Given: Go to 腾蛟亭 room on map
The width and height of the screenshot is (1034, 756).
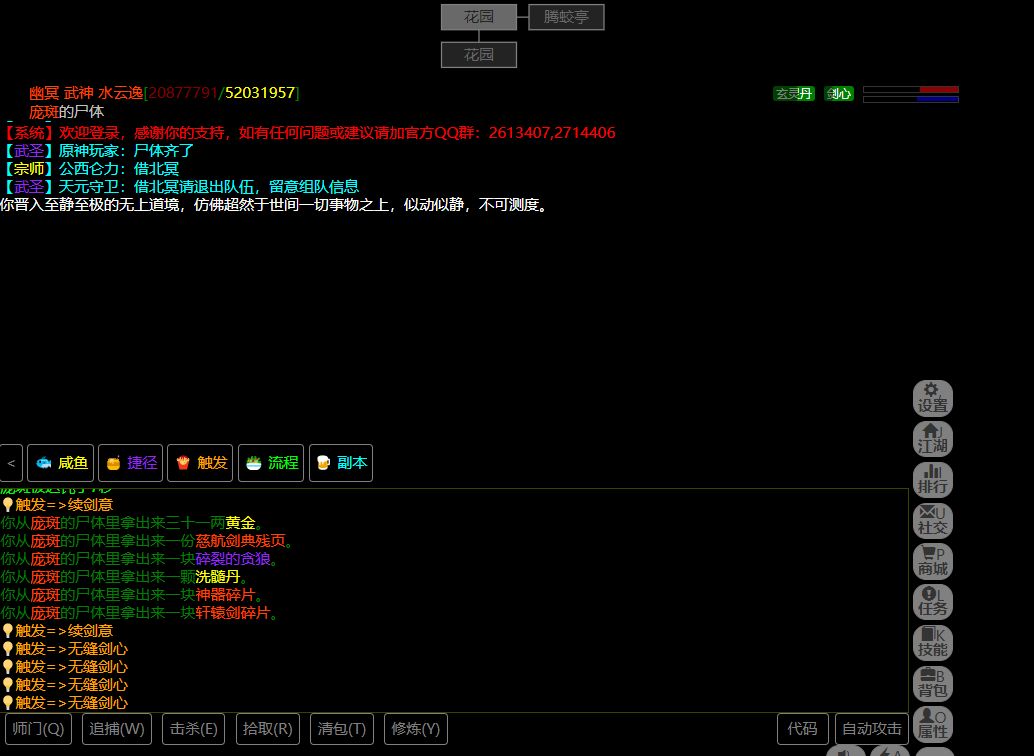Looking at the screenshot, I should pyautogui.click(x=566, y=17).
